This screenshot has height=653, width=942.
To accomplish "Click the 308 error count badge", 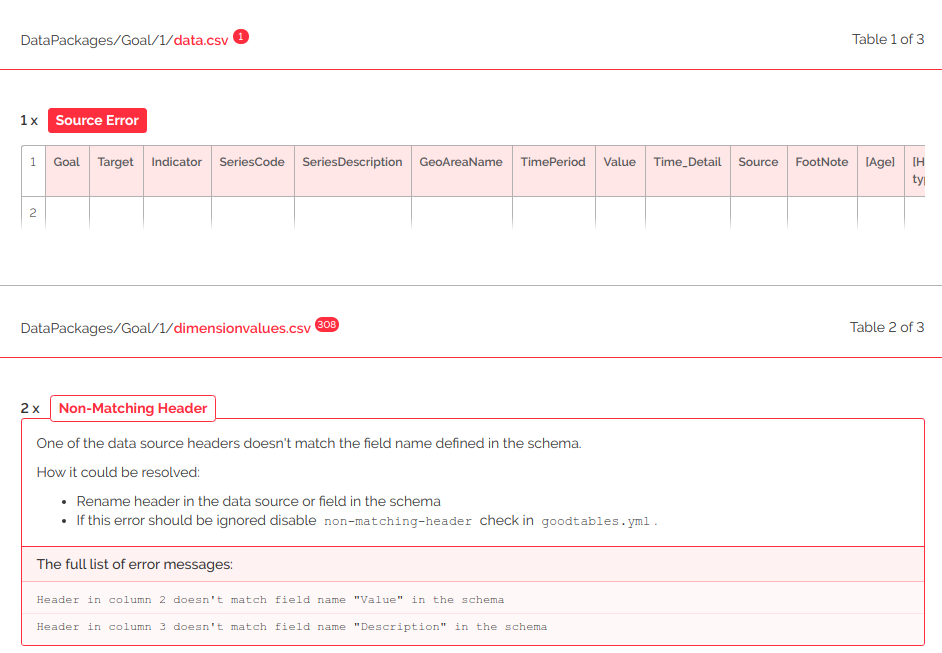I will (x=327, y=324).
